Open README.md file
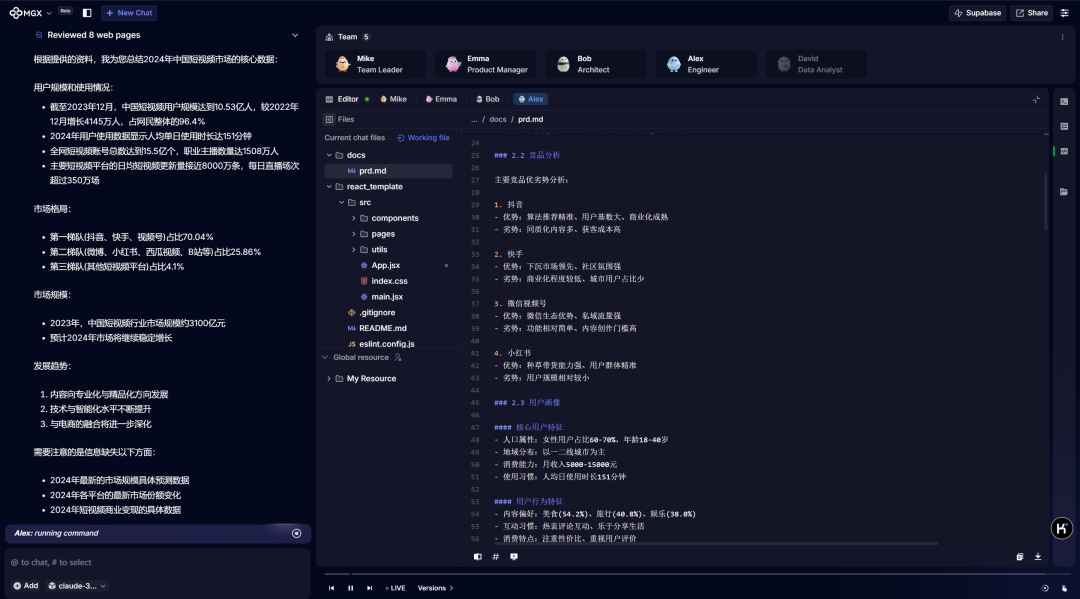 click(x=382, y=328)
